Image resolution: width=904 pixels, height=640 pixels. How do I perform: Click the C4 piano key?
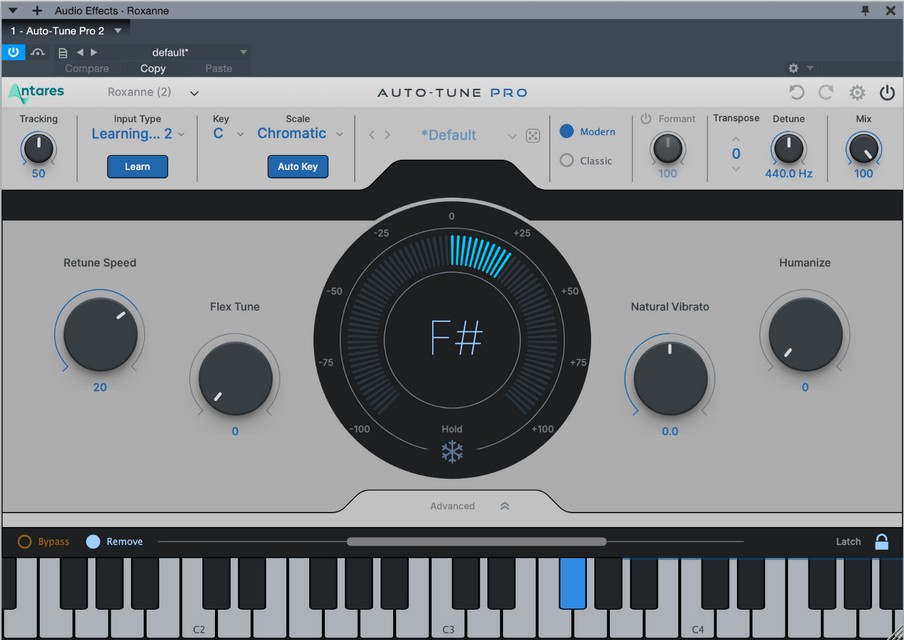pos(698,623)
